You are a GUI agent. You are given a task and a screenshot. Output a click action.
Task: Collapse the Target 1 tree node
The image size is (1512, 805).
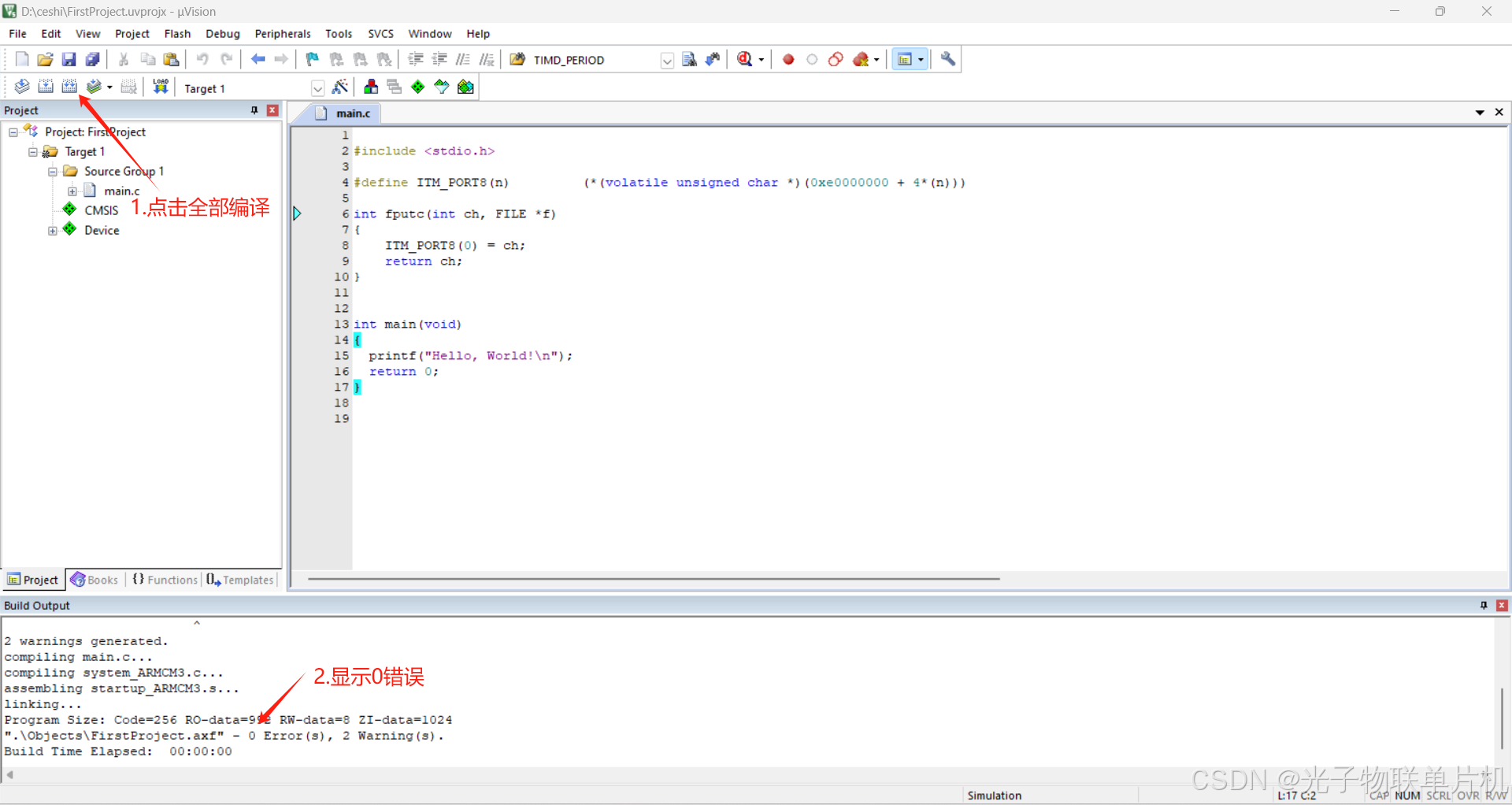[33, 152]
